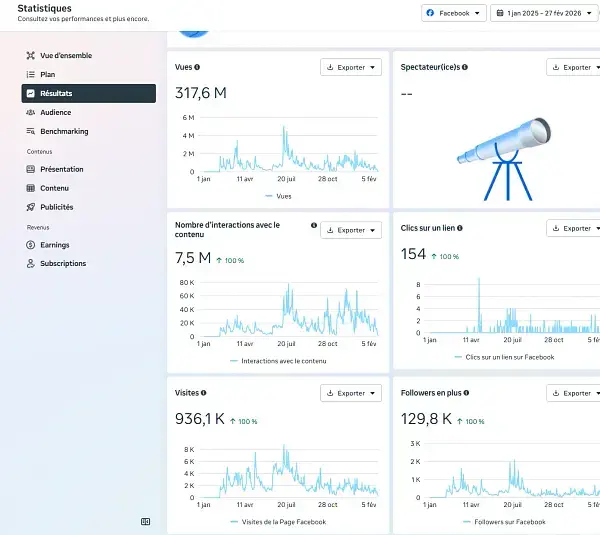Click Exporter button for content interactions
The height and width of the screenshot is (535, 600).
tap(351, 230)
